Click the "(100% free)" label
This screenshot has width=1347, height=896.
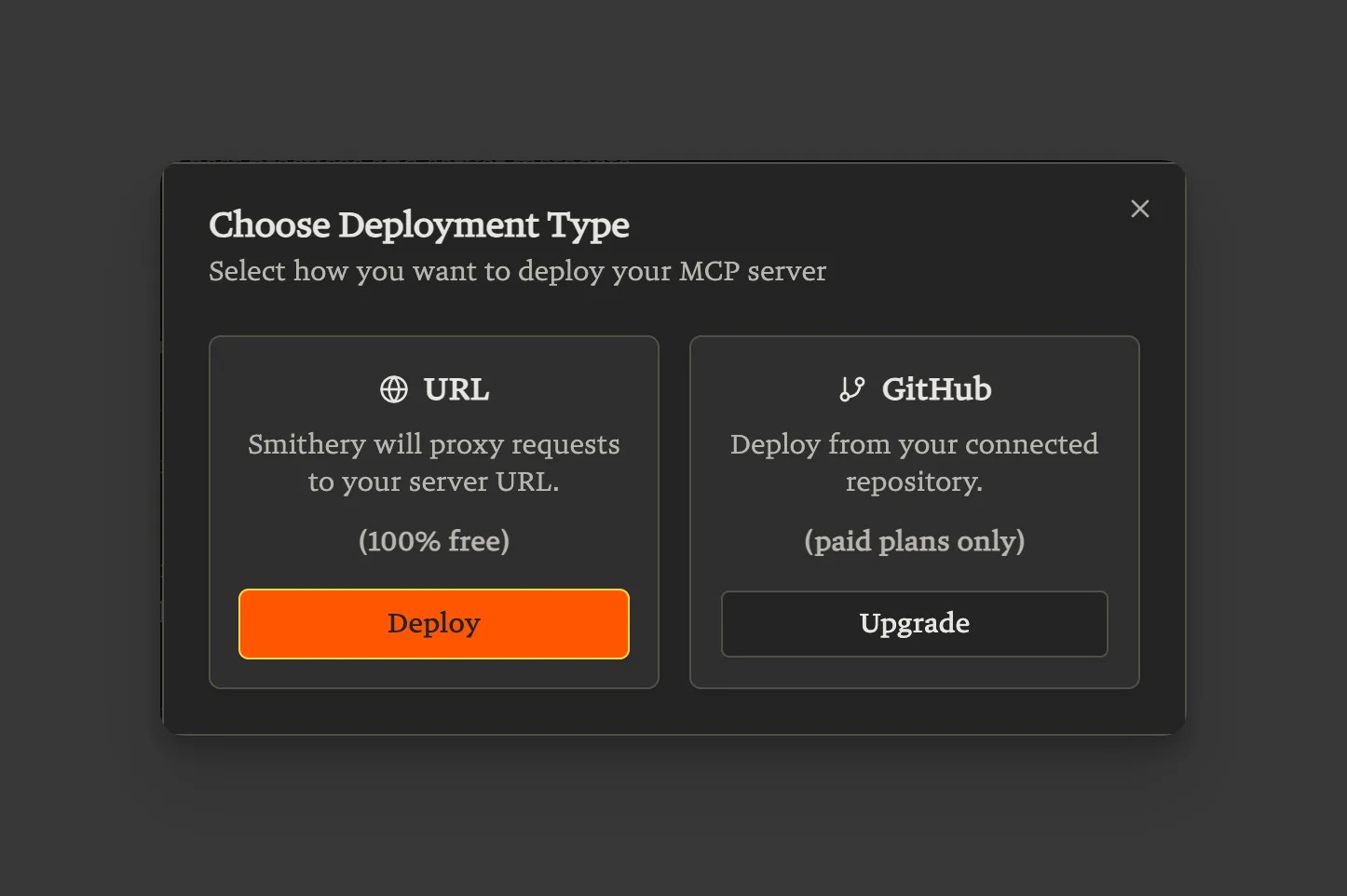434,541
